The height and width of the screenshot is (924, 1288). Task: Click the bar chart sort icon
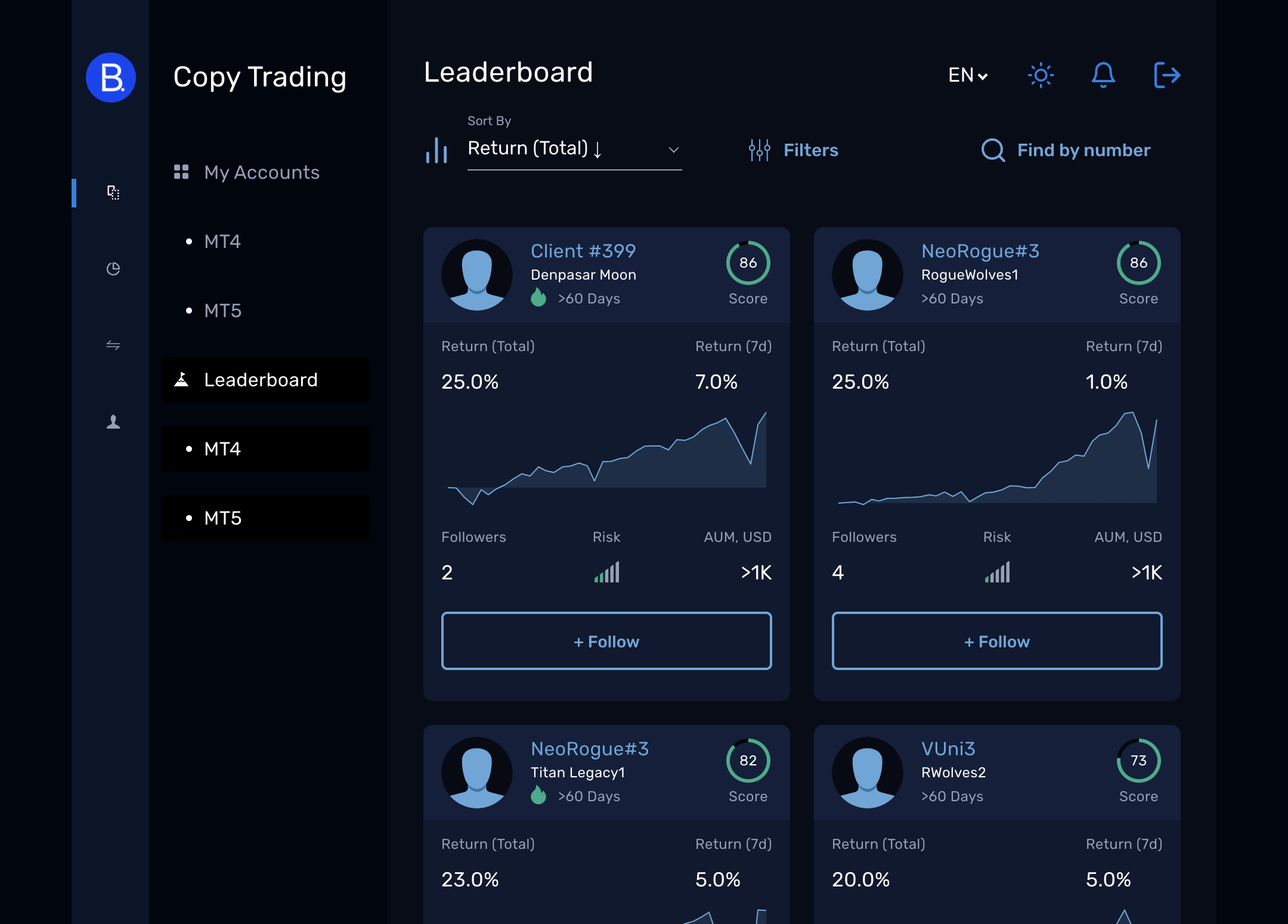(436, 150)
